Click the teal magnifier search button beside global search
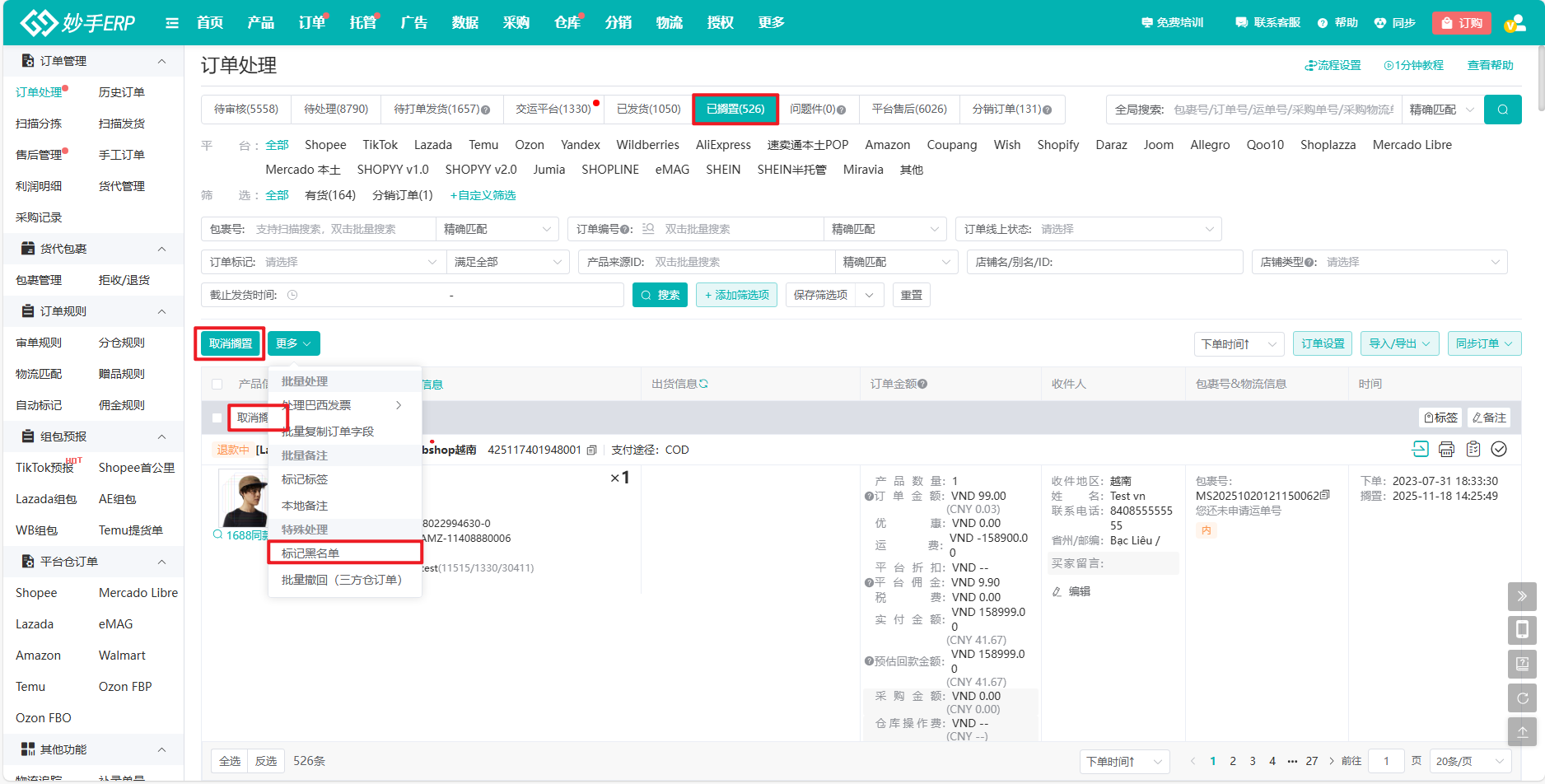1545x784 pixels. [1502, 110]
